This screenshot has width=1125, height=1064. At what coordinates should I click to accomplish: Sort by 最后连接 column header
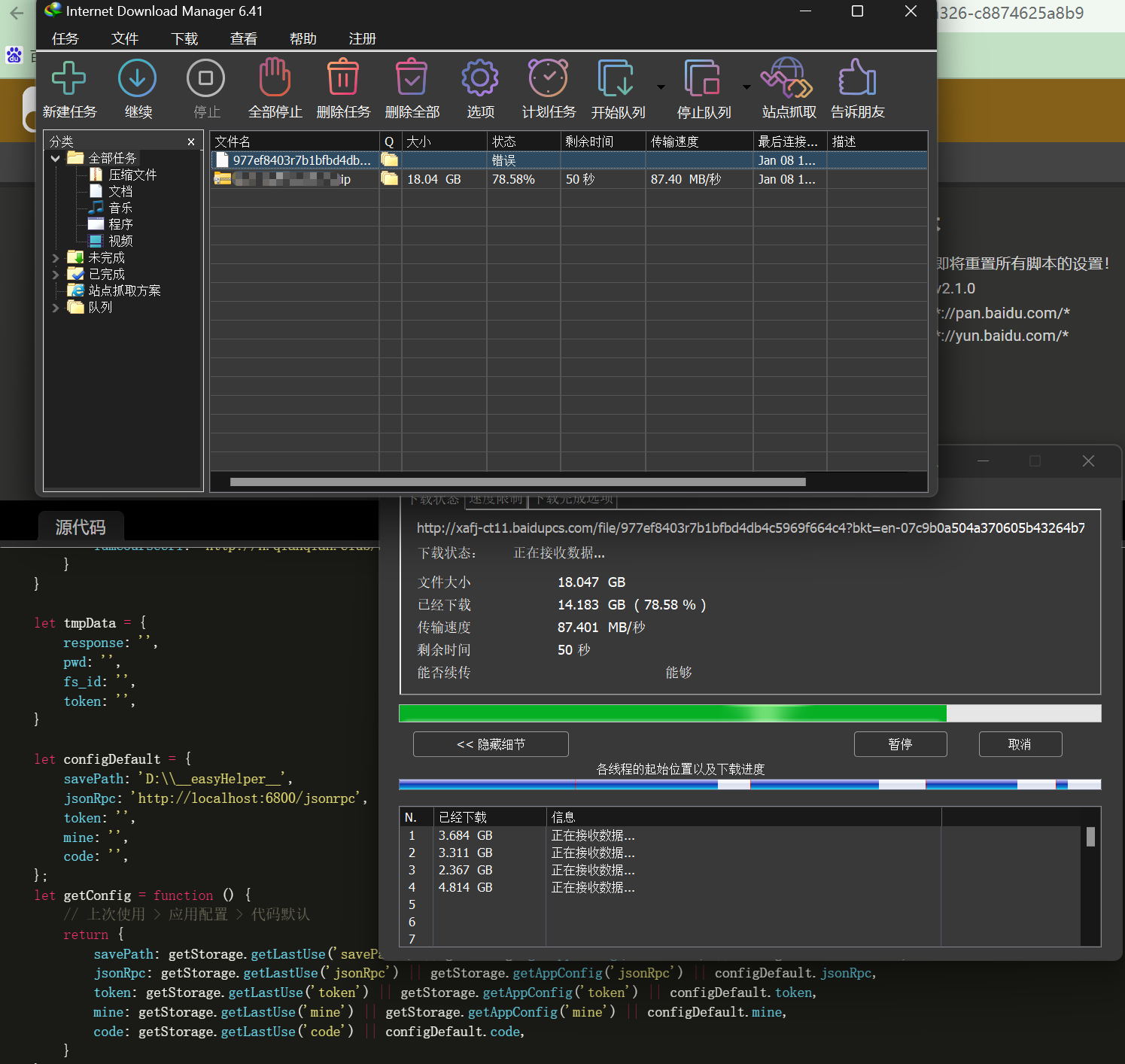[791, 141]
